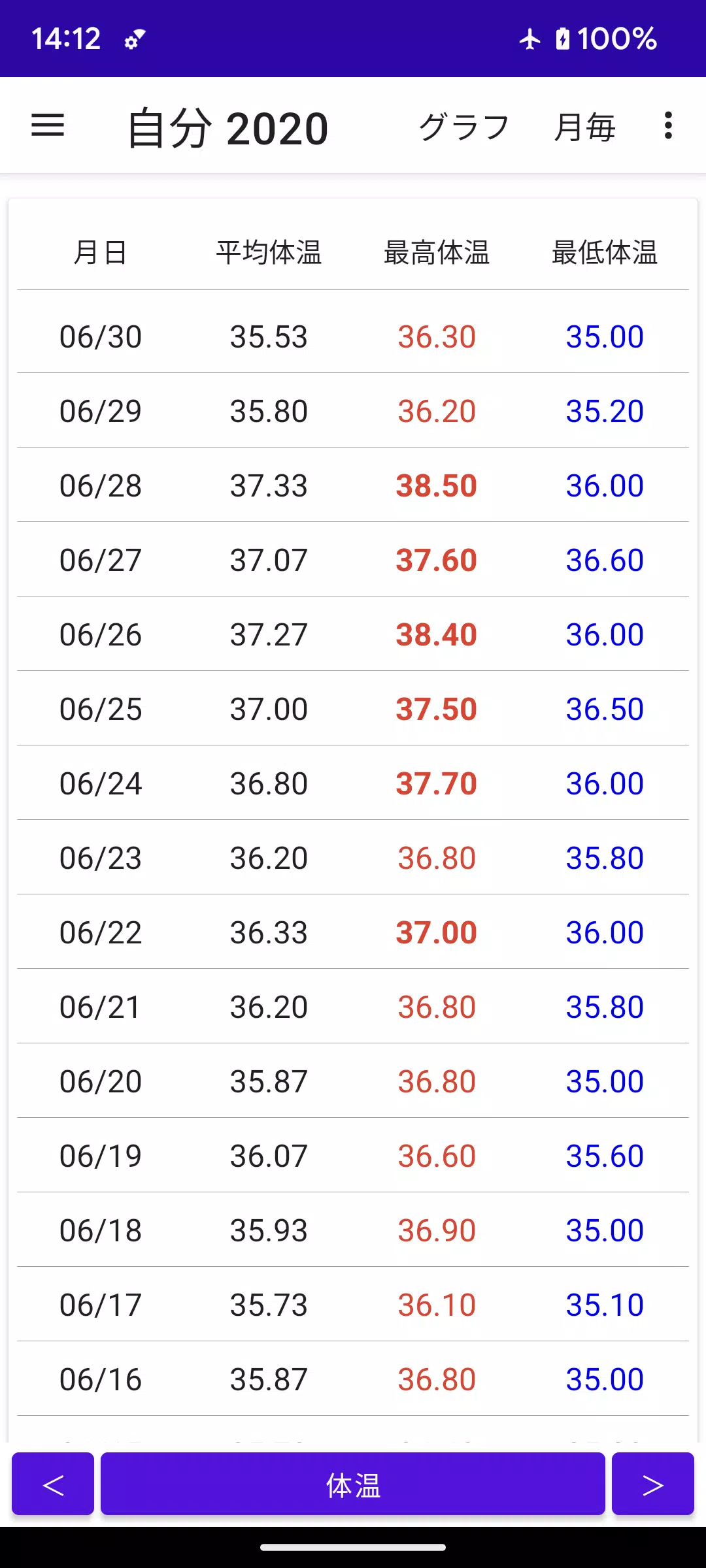Tap the 38.40 max temperature on 06/26
This screenshot has height=1568, width=706.
[x=437, y=635]
